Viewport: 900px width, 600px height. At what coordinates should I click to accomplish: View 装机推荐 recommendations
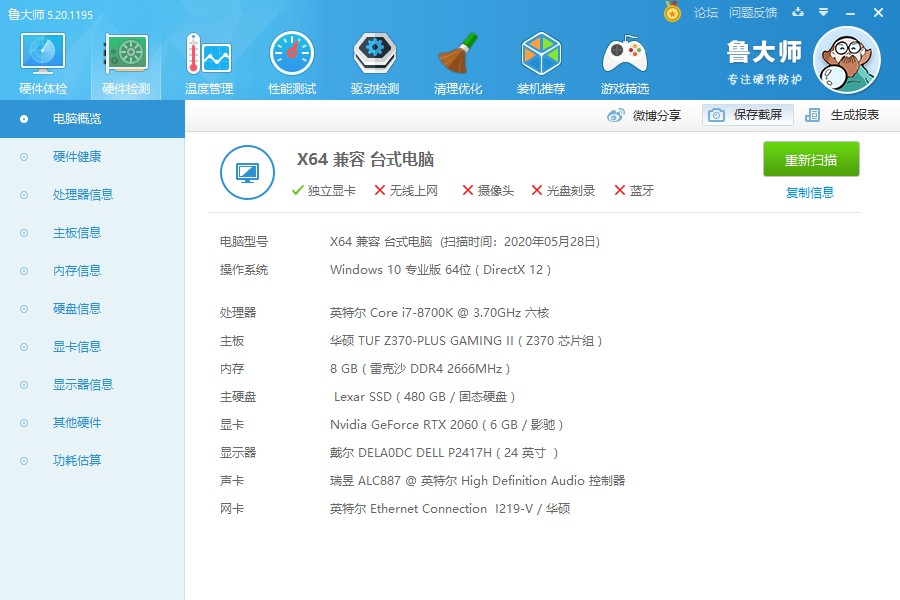tap(541, 60)
